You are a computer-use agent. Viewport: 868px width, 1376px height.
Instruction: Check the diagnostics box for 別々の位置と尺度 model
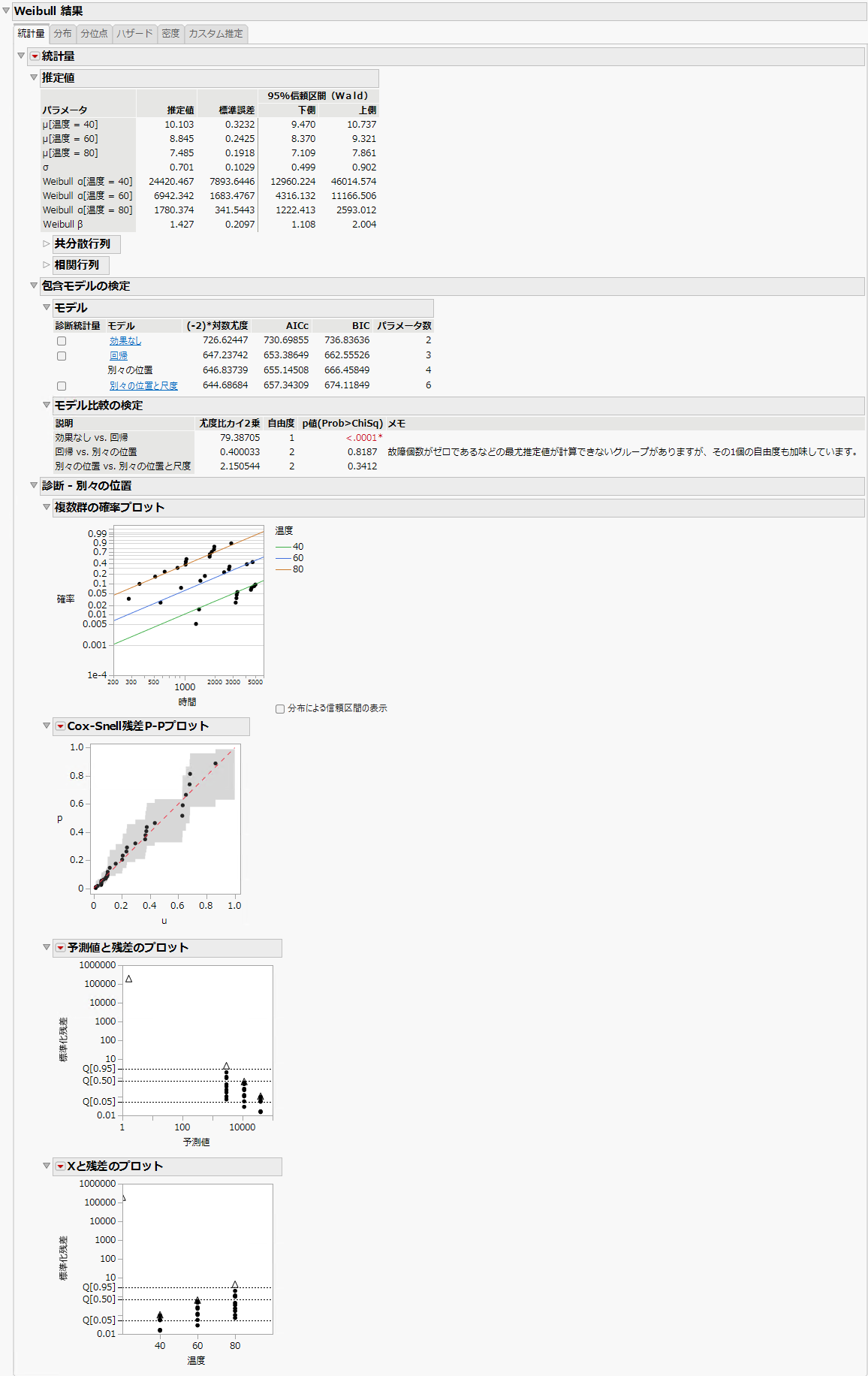pos(62,386)
